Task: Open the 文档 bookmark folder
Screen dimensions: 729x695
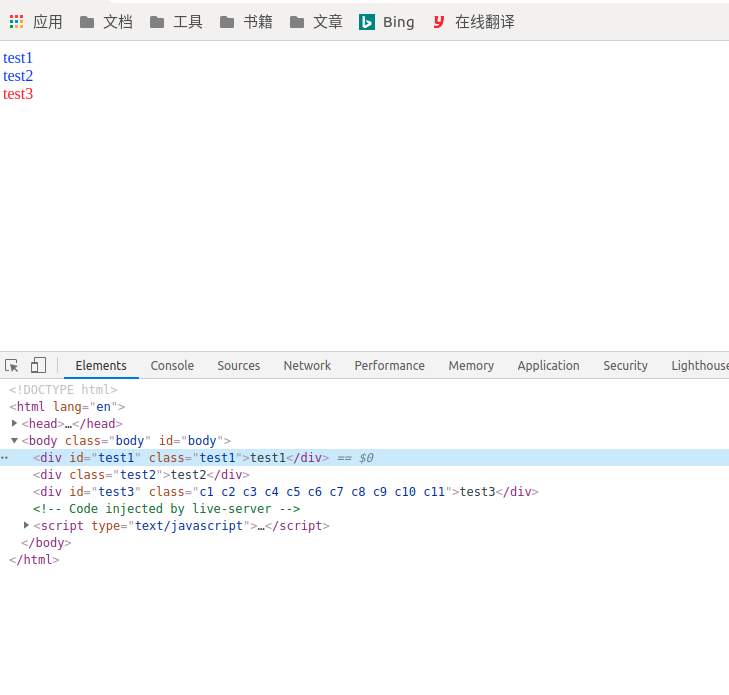Action: tap(106, 22)
